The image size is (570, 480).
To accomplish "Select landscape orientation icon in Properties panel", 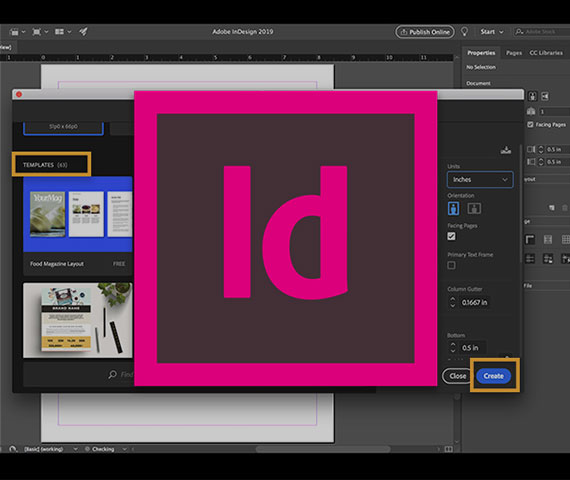I will [x=545, y=96].
